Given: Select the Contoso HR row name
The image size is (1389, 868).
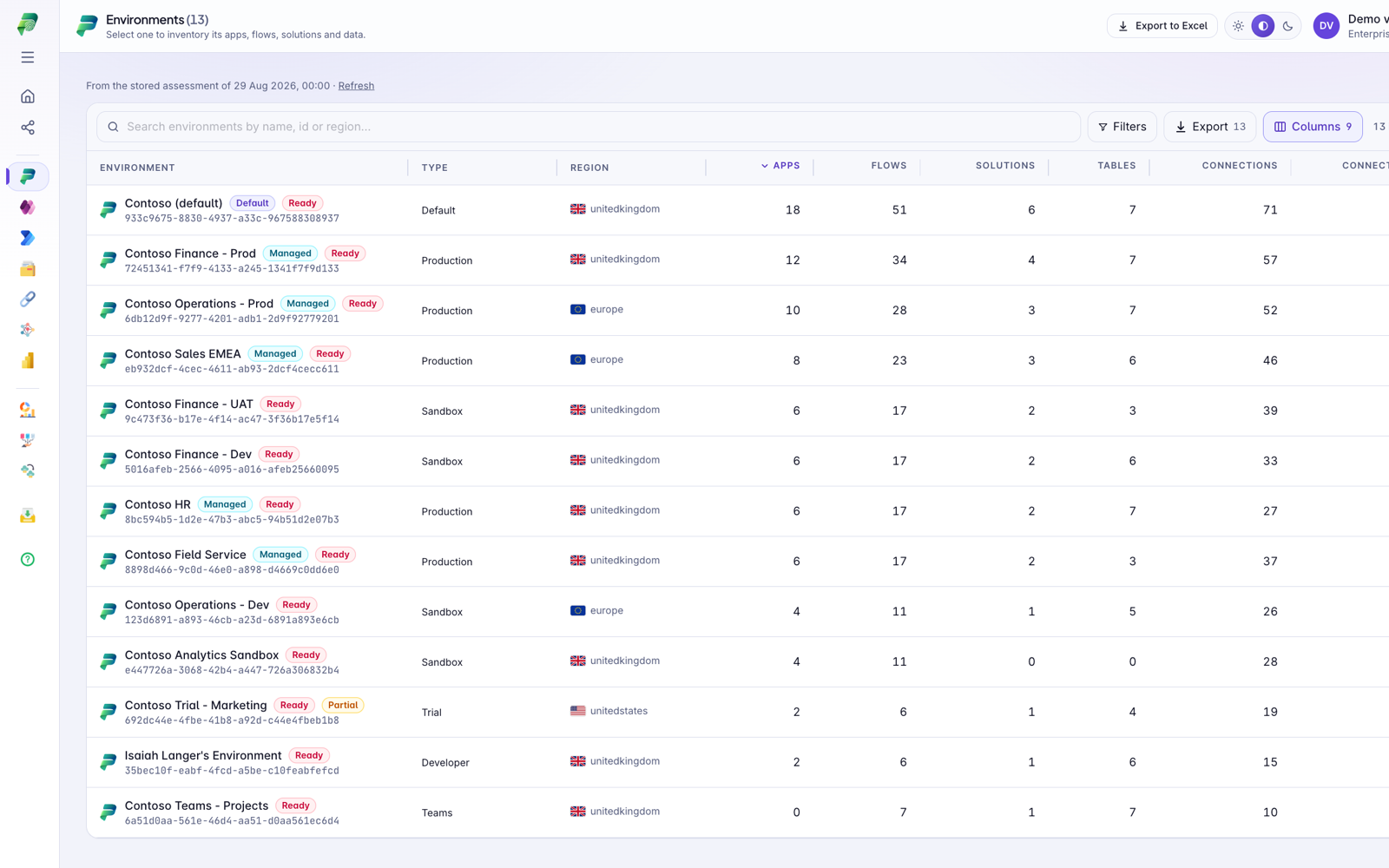Looking at the screenshot, I should pyautogui.click(x=158, y=505).
